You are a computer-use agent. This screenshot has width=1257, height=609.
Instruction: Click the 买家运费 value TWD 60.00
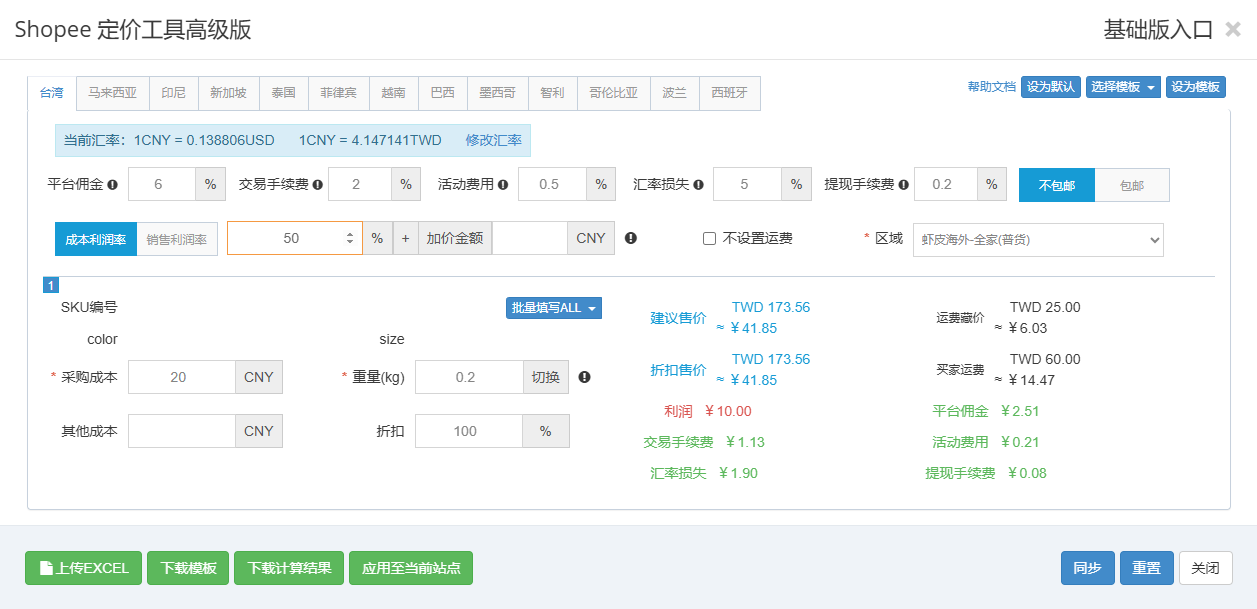(1045, 360)
